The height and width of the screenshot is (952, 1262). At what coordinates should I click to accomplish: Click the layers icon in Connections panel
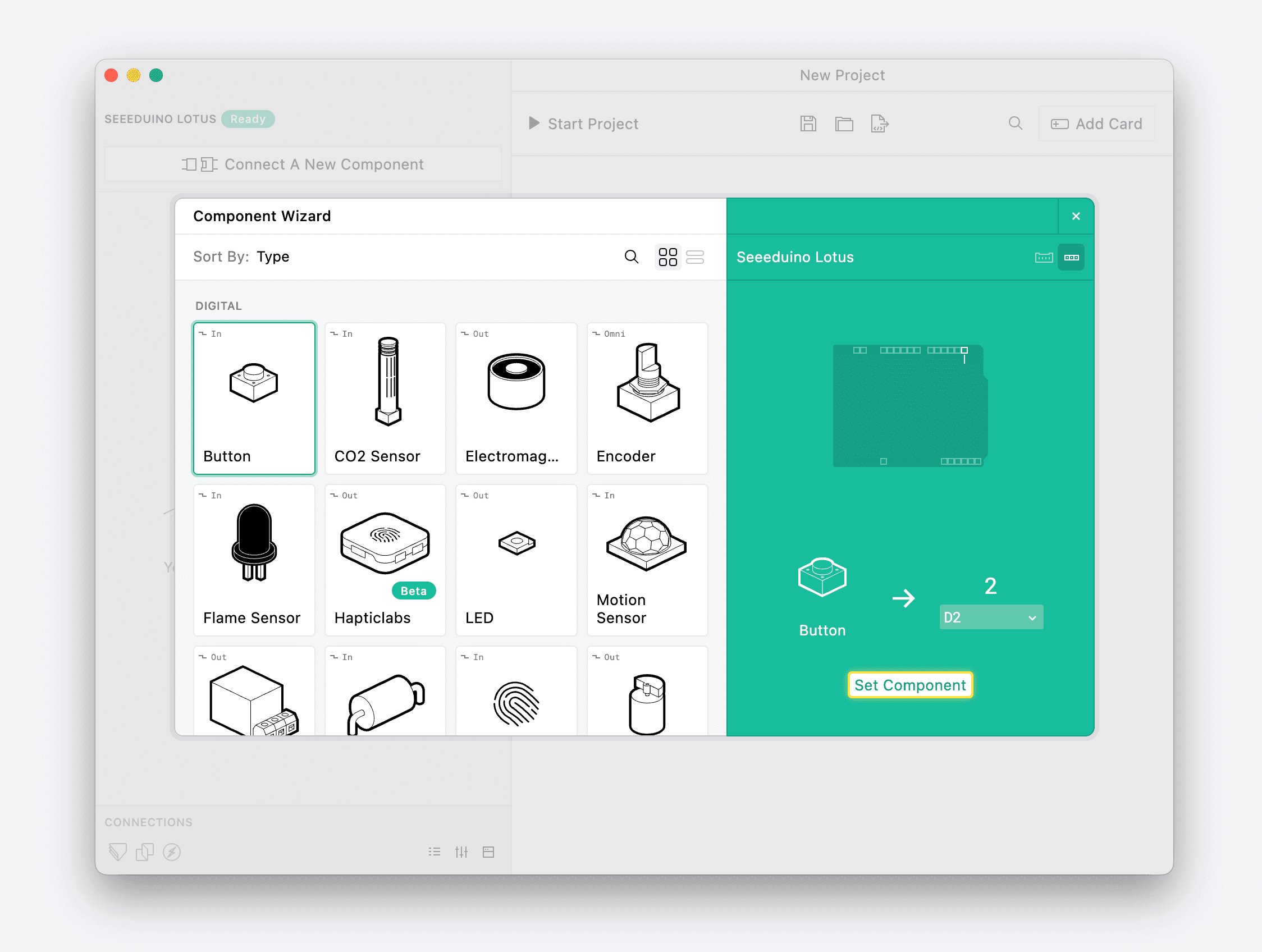[145, 852]
